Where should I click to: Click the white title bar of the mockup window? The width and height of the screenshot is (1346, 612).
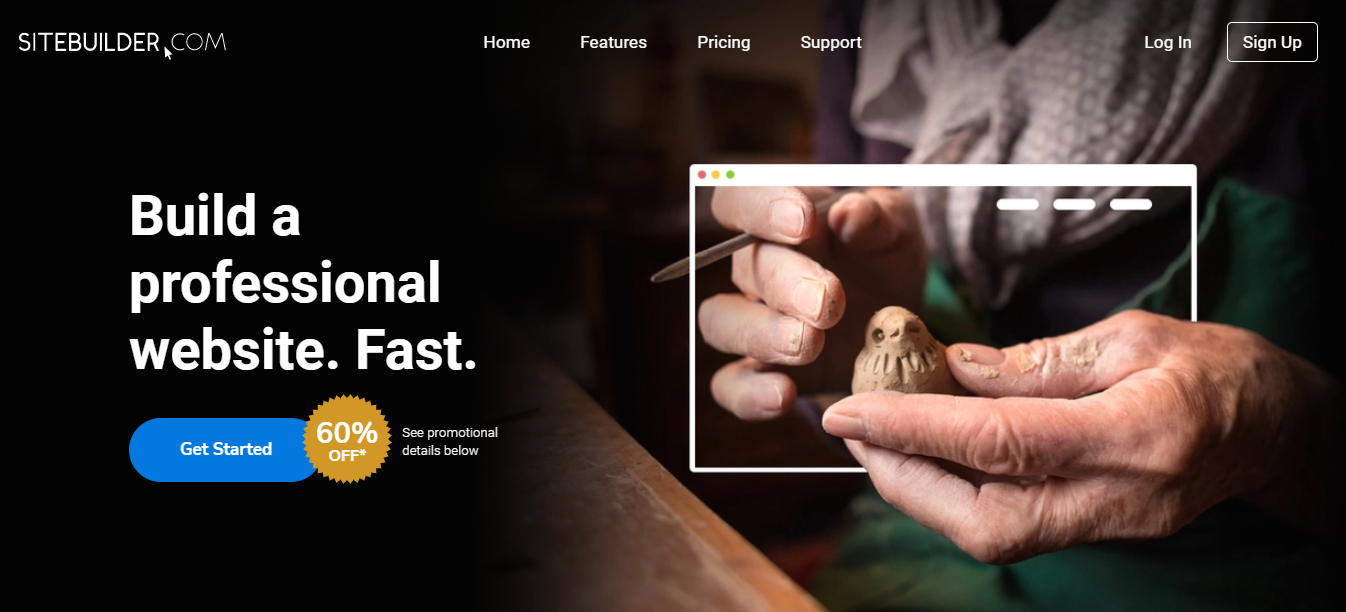943,175
